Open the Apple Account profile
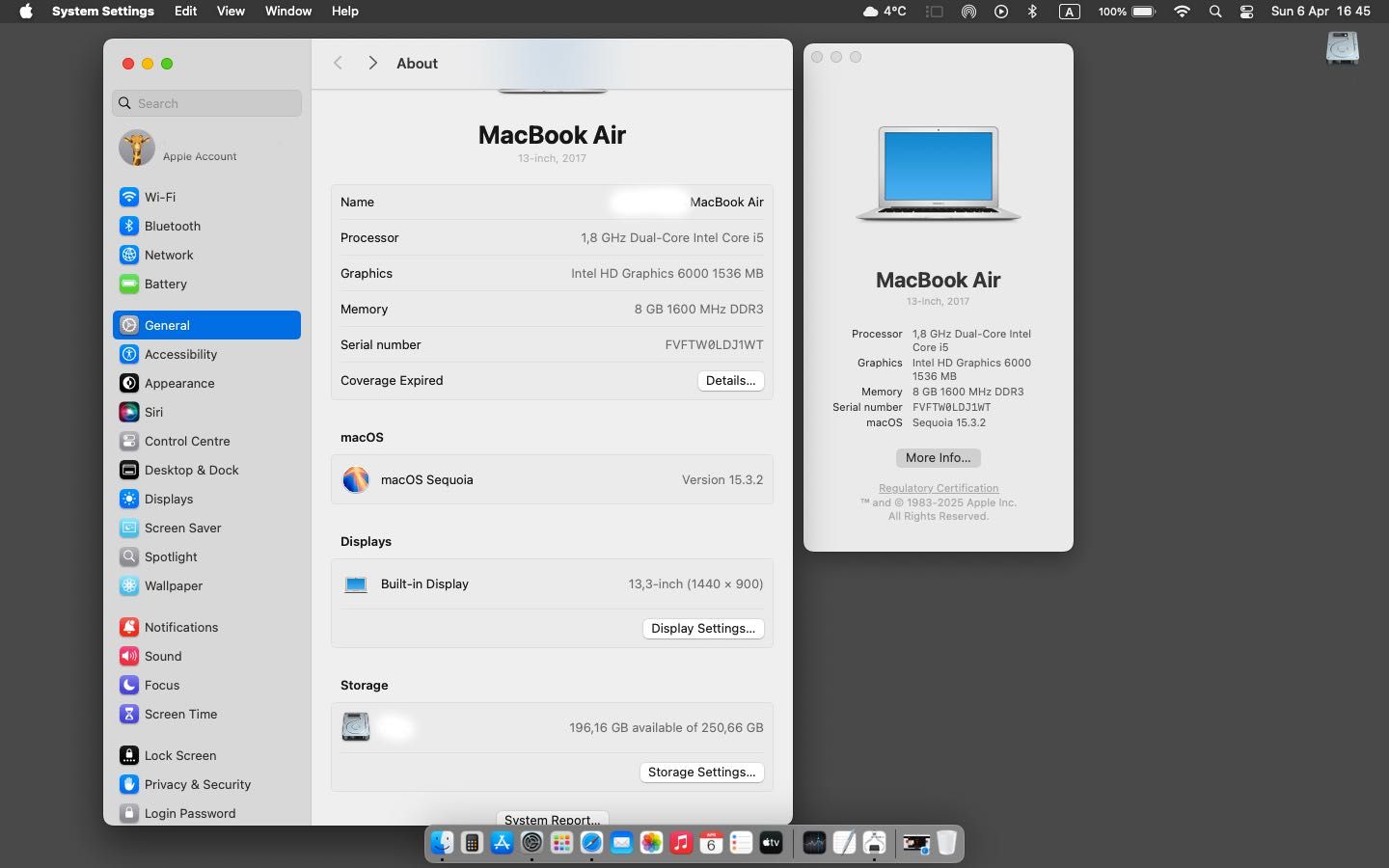This screenshot has width=1389, height=868. pos(206,149)
